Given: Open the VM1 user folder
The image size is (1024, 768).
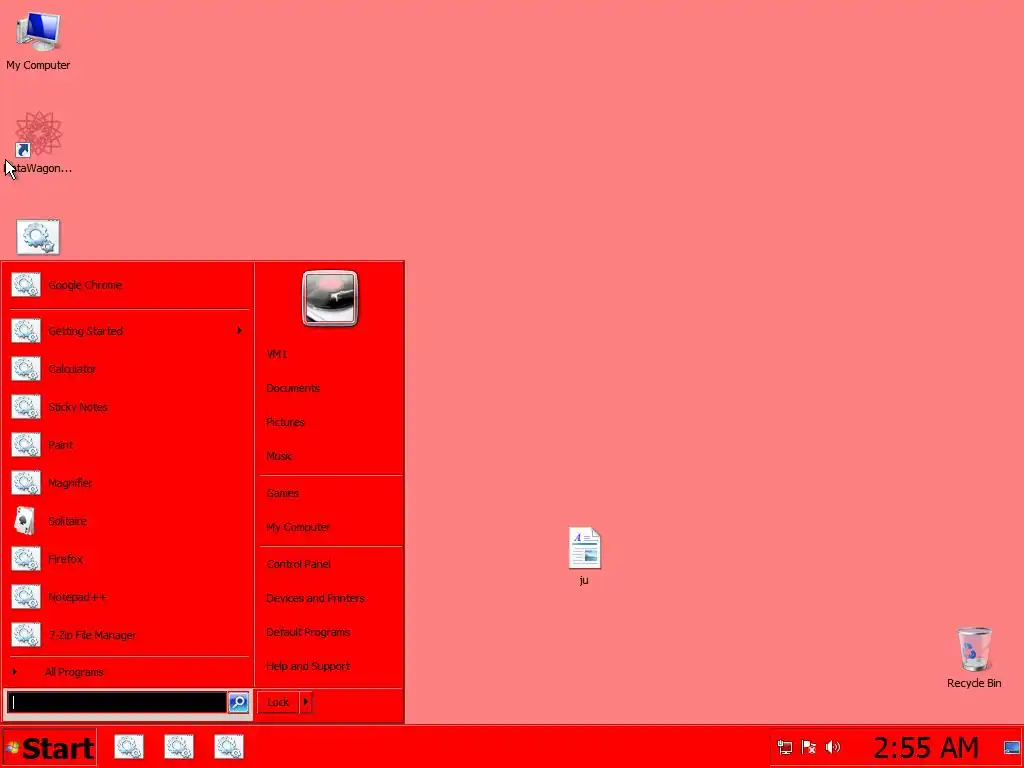Looking at the screenshot, I should point(331,354).
